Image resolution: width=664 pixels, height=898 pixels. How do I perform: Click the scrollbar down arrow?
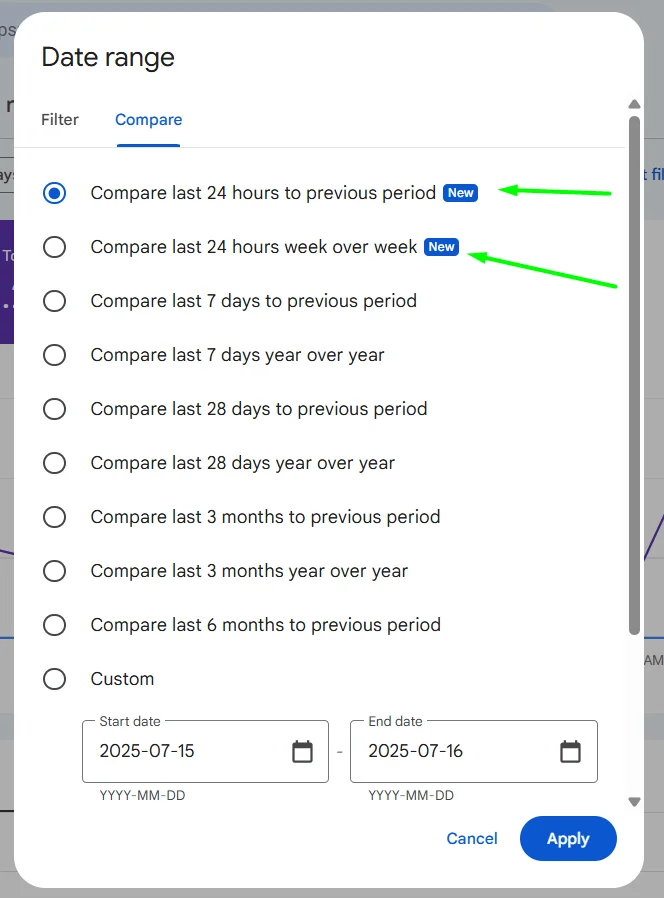click(634, 802)
